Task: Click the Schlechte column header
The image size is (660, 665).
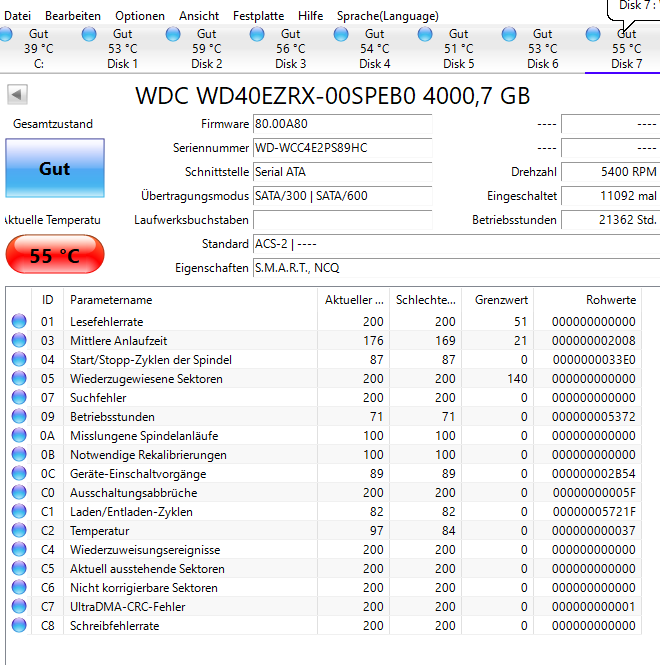Action: 425,300
